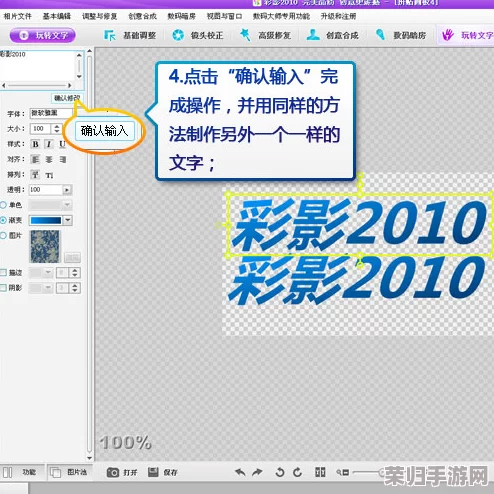Click the text box scroll-up arrow

pyautogui.click(x=79, y=55)
